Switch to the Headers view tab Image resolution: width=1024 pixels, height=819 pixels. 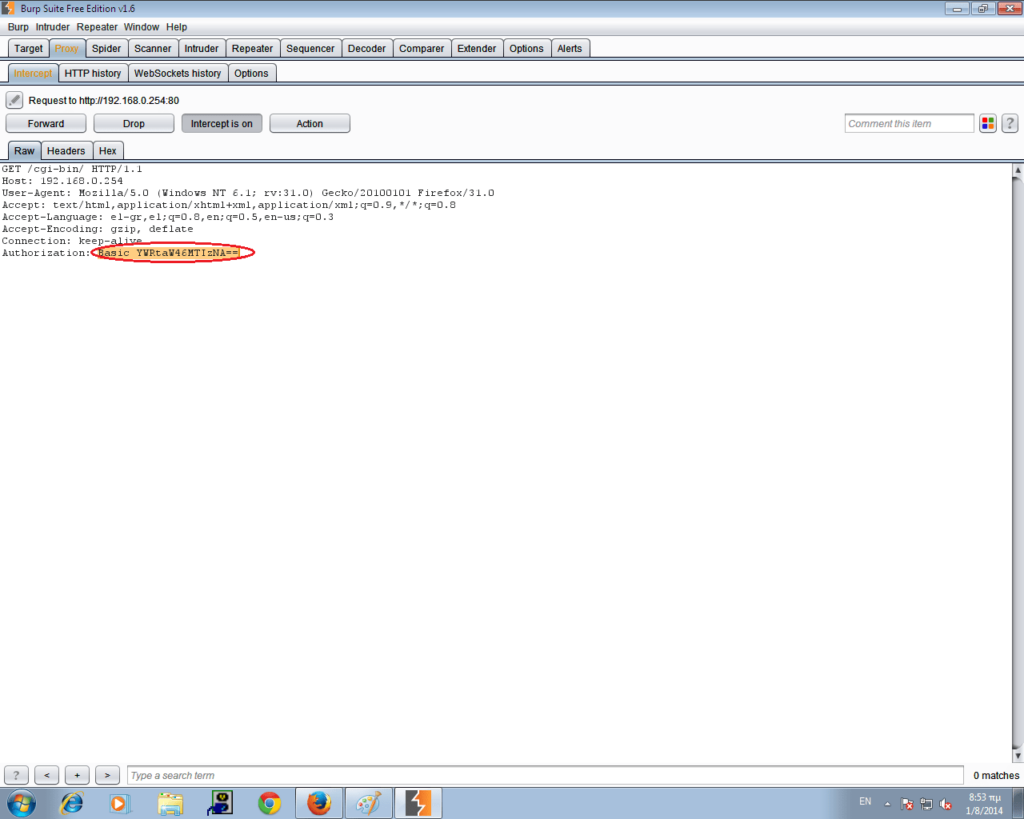(x=66, y=151)
